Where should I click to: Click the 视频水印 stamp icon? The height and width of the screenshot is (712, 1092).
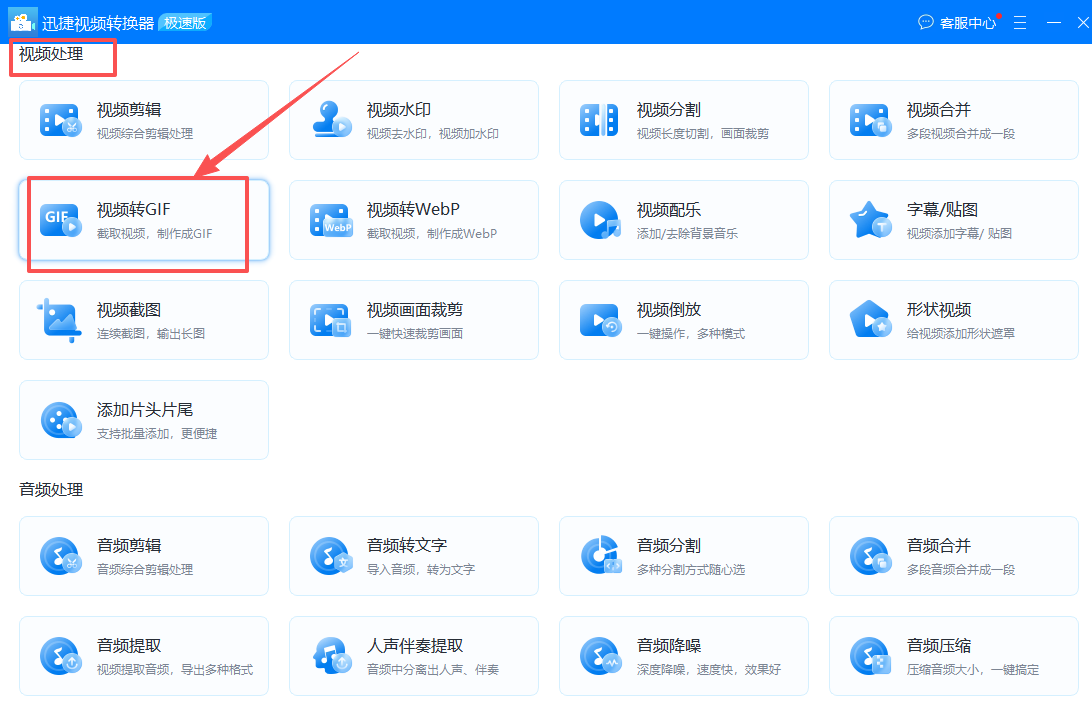click(x=330, y=120)
